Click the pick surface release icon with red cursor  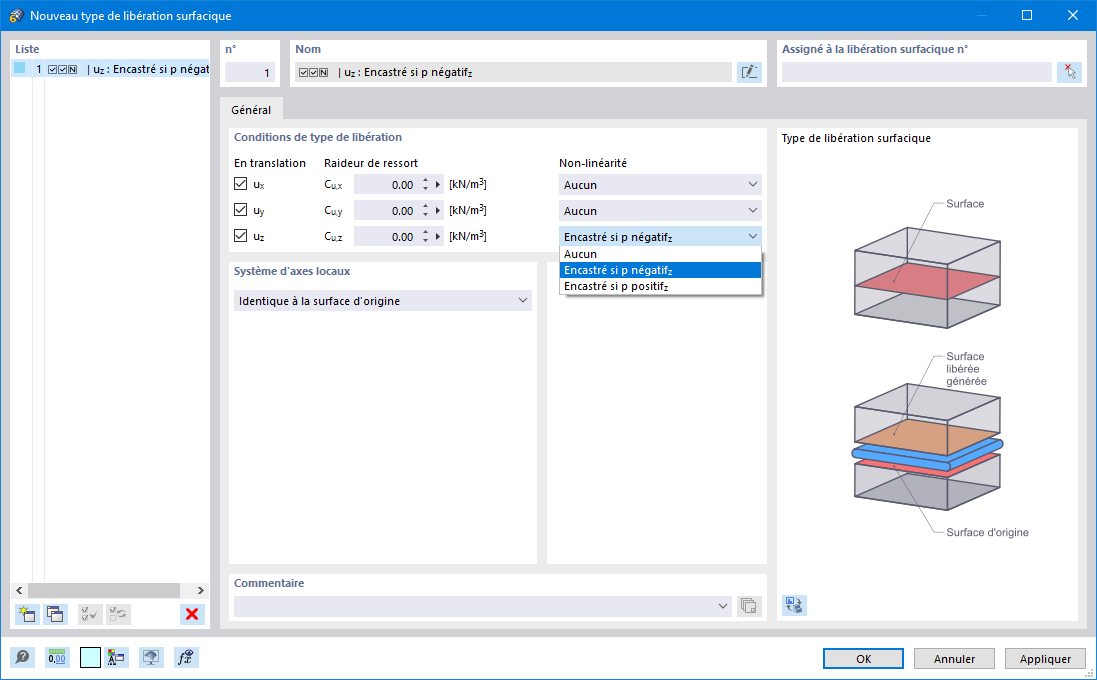(1069, 72)
